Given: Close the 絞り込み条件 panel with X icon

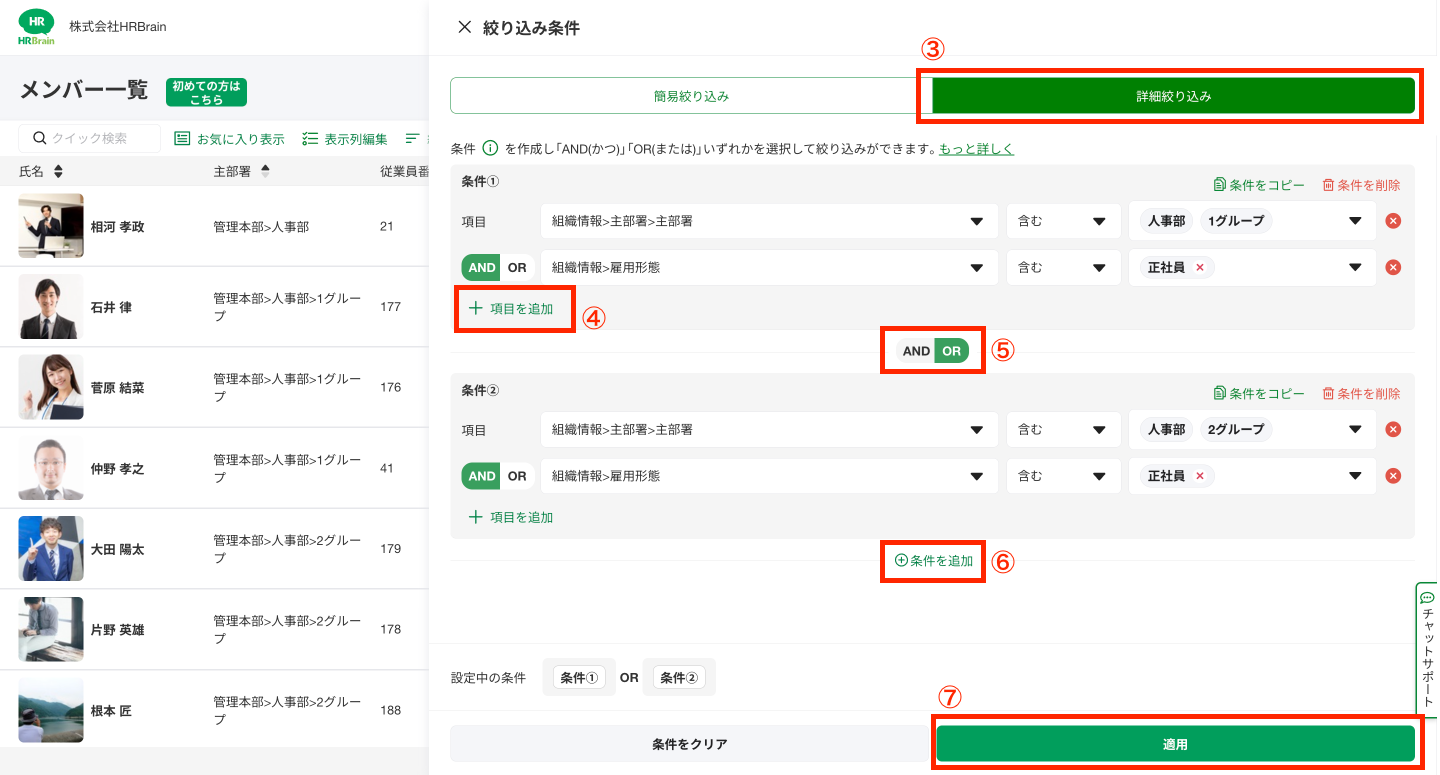Looking at the screenshot, I should tap(464, 28).
